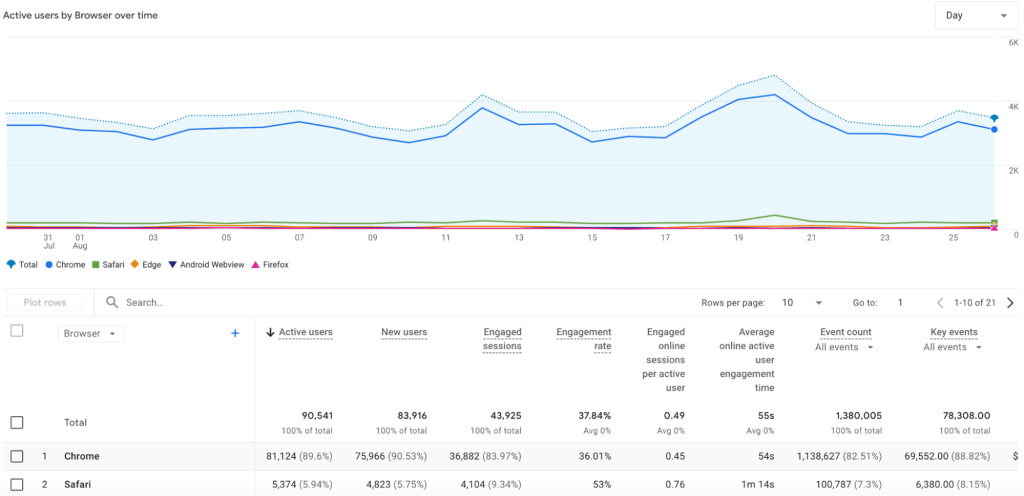Tick the Chrome row checkbox
1024x496 pixels.
[16, 456]
